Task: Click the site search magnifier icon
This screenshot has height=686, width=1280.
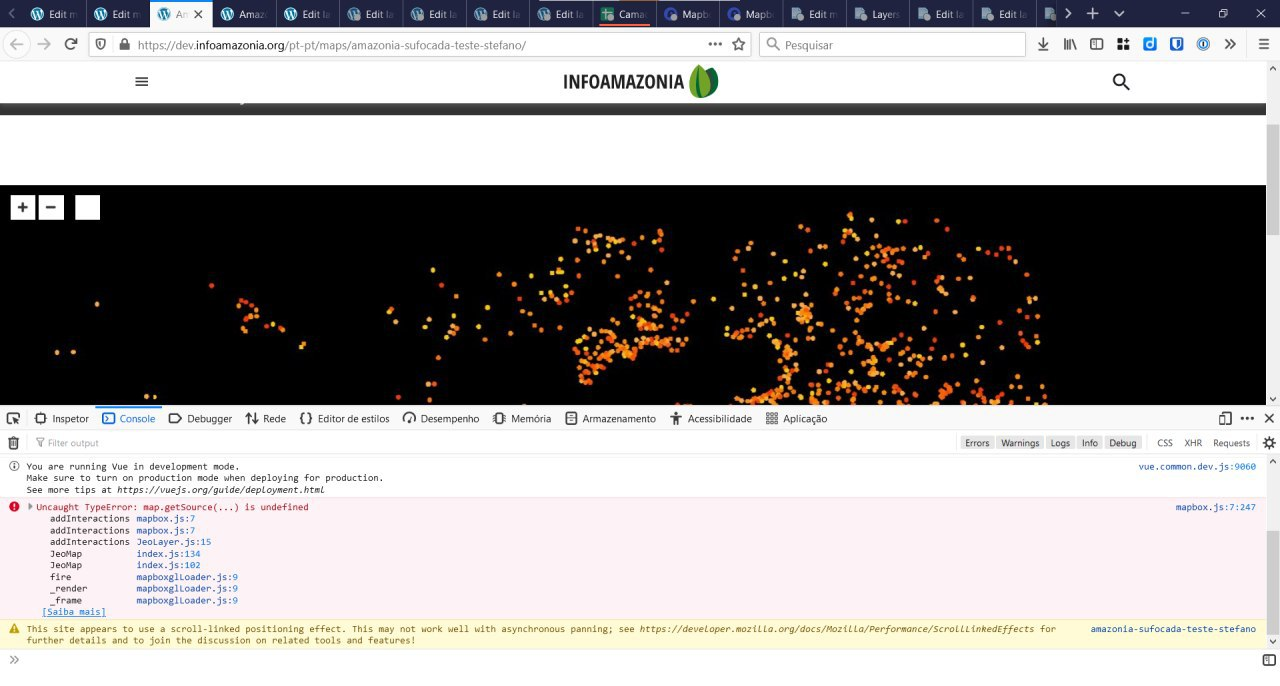Action: (1121, 82)
